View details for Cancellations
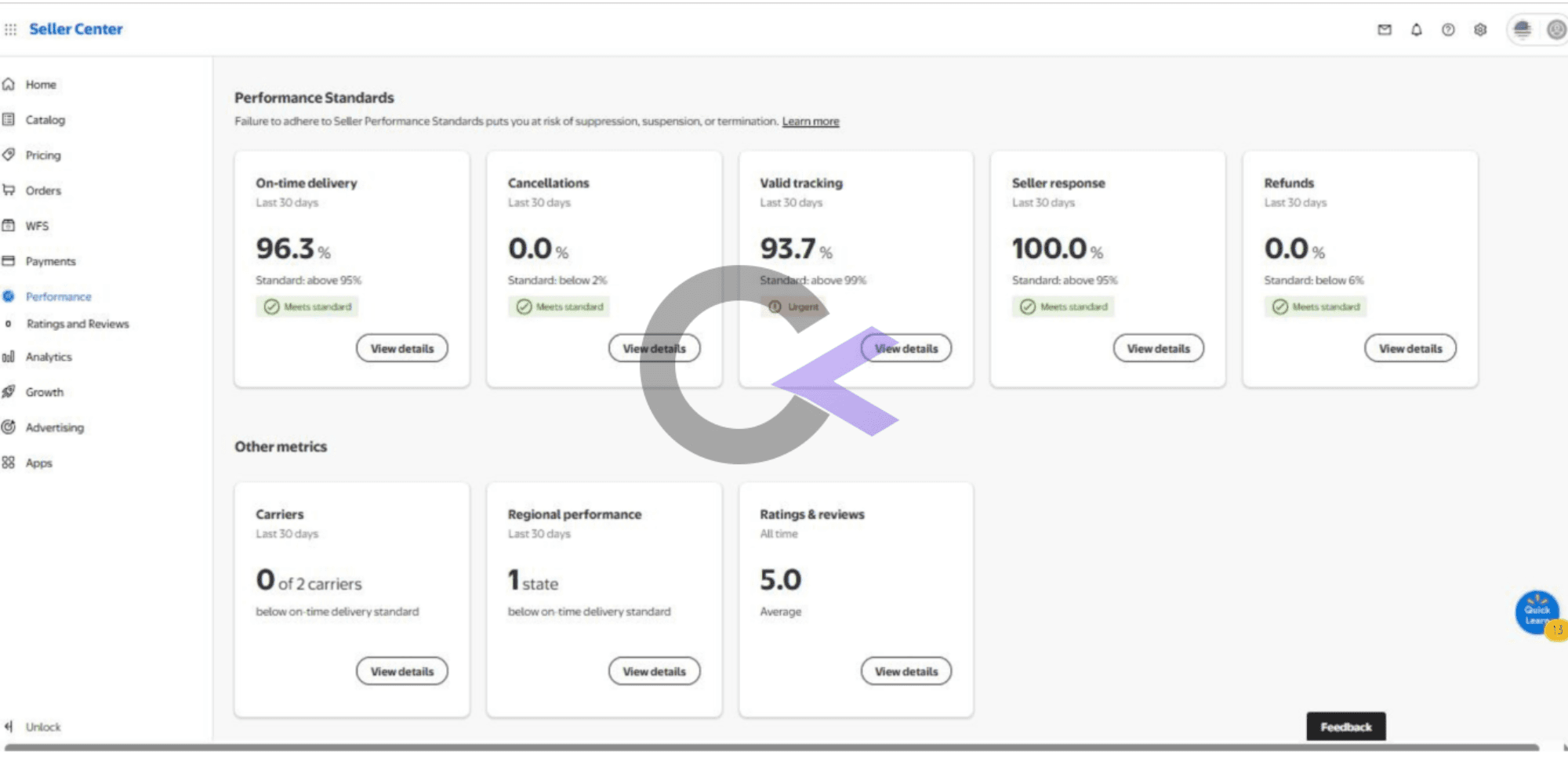Screen dimensions: 1568x784 coord(654,348)
